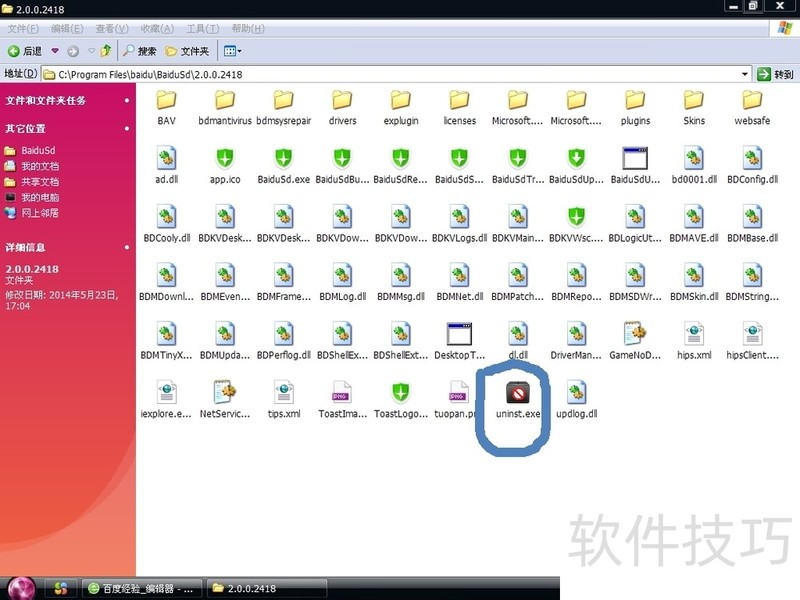Select the BDKVLogs.dll file

pyautogui.click(x=460, y=224)
